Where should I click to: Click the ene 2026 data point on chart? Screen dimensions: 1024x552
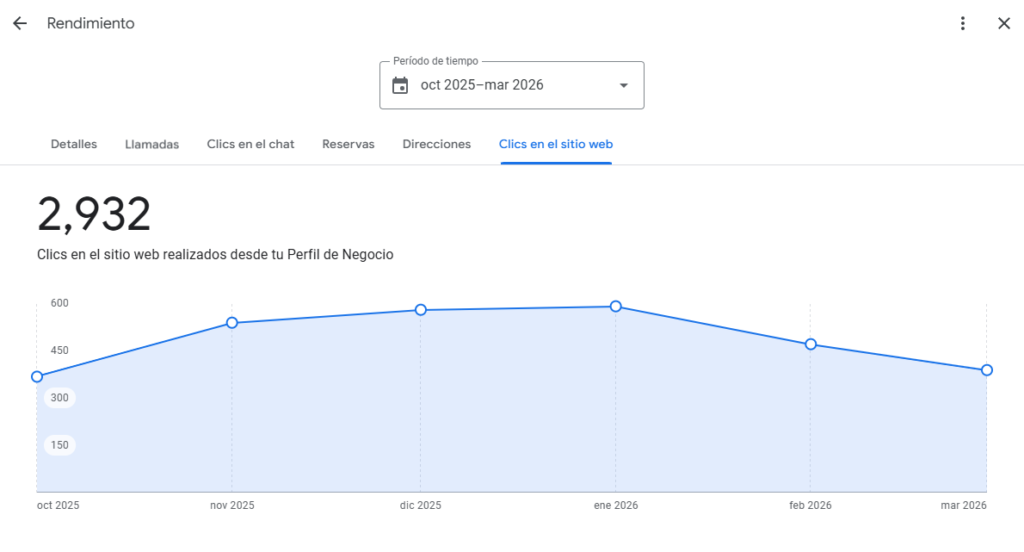click(616, 306)
